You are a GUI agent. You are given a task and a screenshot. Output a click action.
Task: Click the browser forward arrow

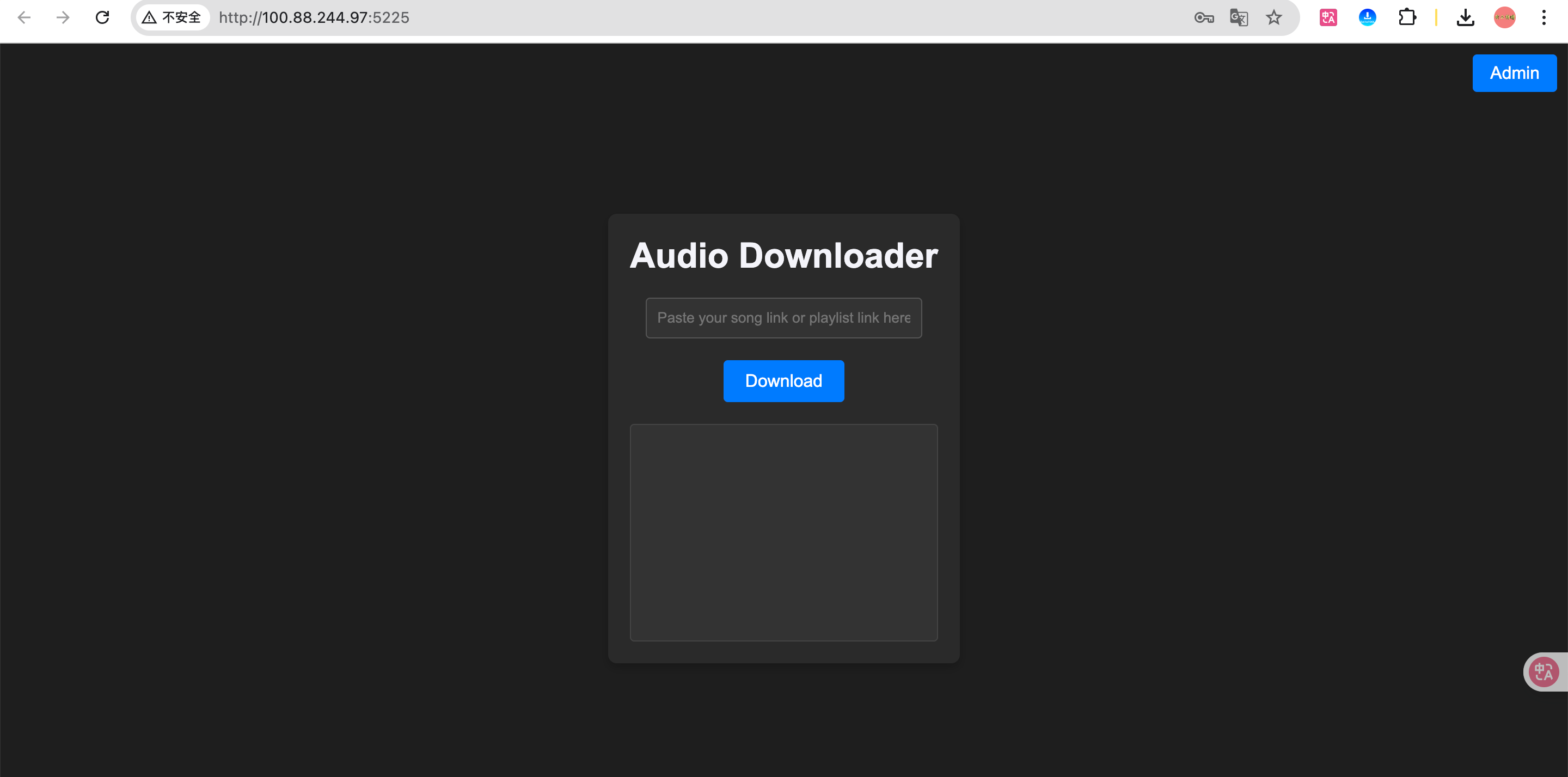[63, 17]
